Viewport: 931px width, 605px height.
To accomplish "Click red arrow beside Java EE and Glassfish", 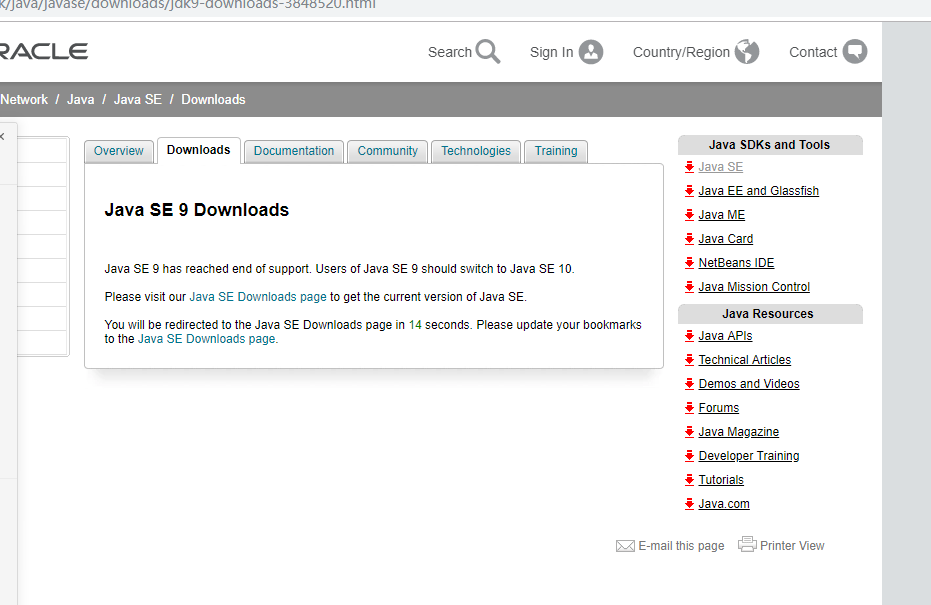I will coord(689,191).
